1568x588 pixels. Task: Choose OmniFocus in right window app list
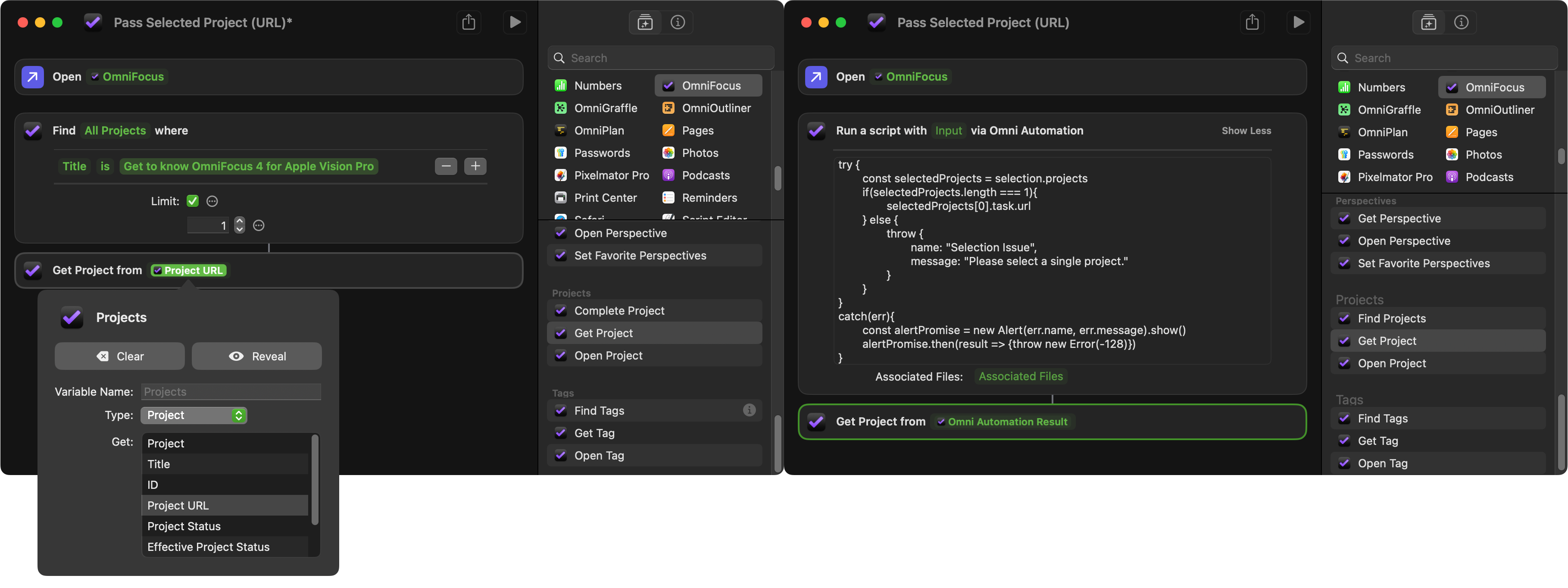(1491, 88)
